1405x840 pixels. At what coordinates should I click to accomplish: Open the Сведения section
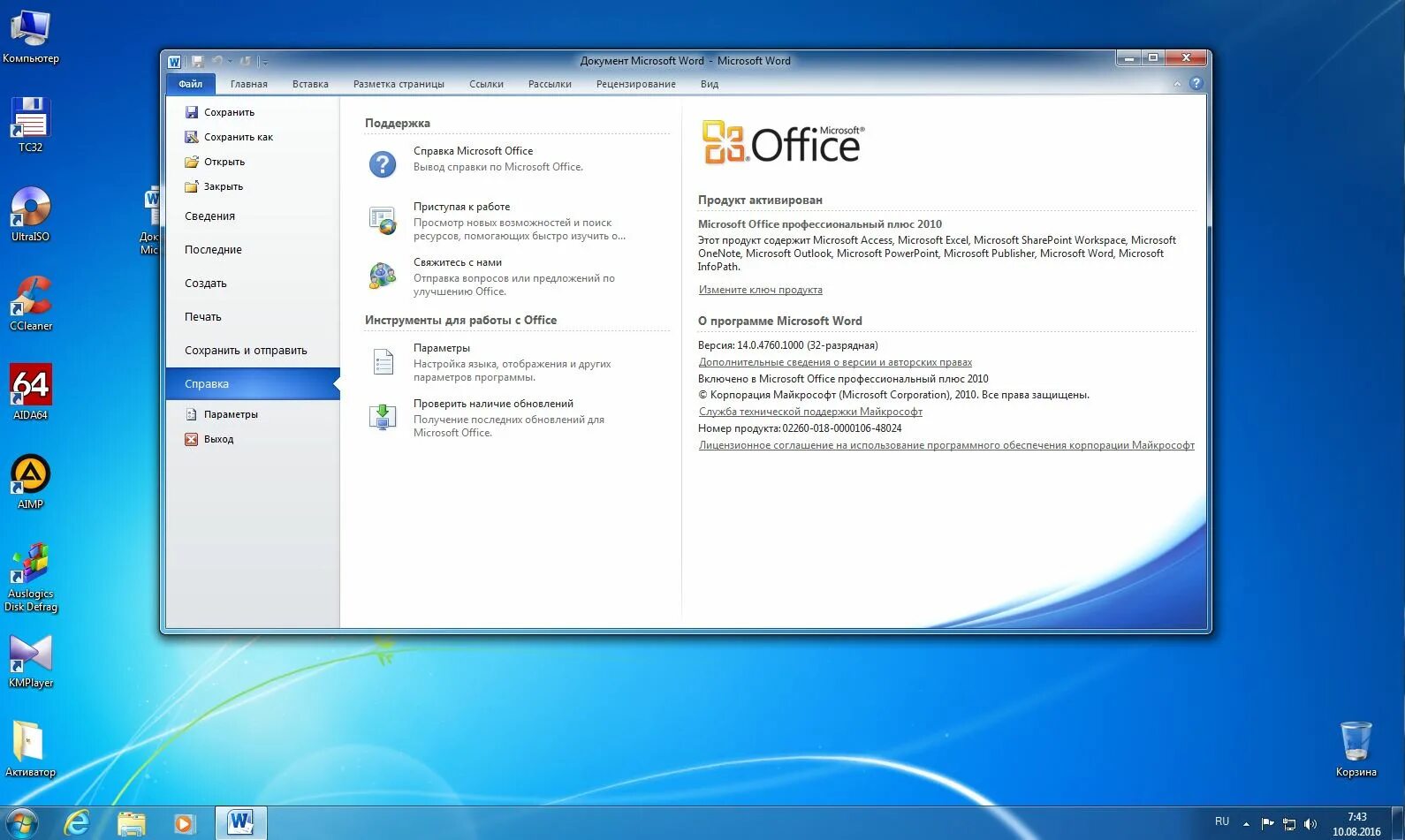pyautogui.click(x=209, y=216)
